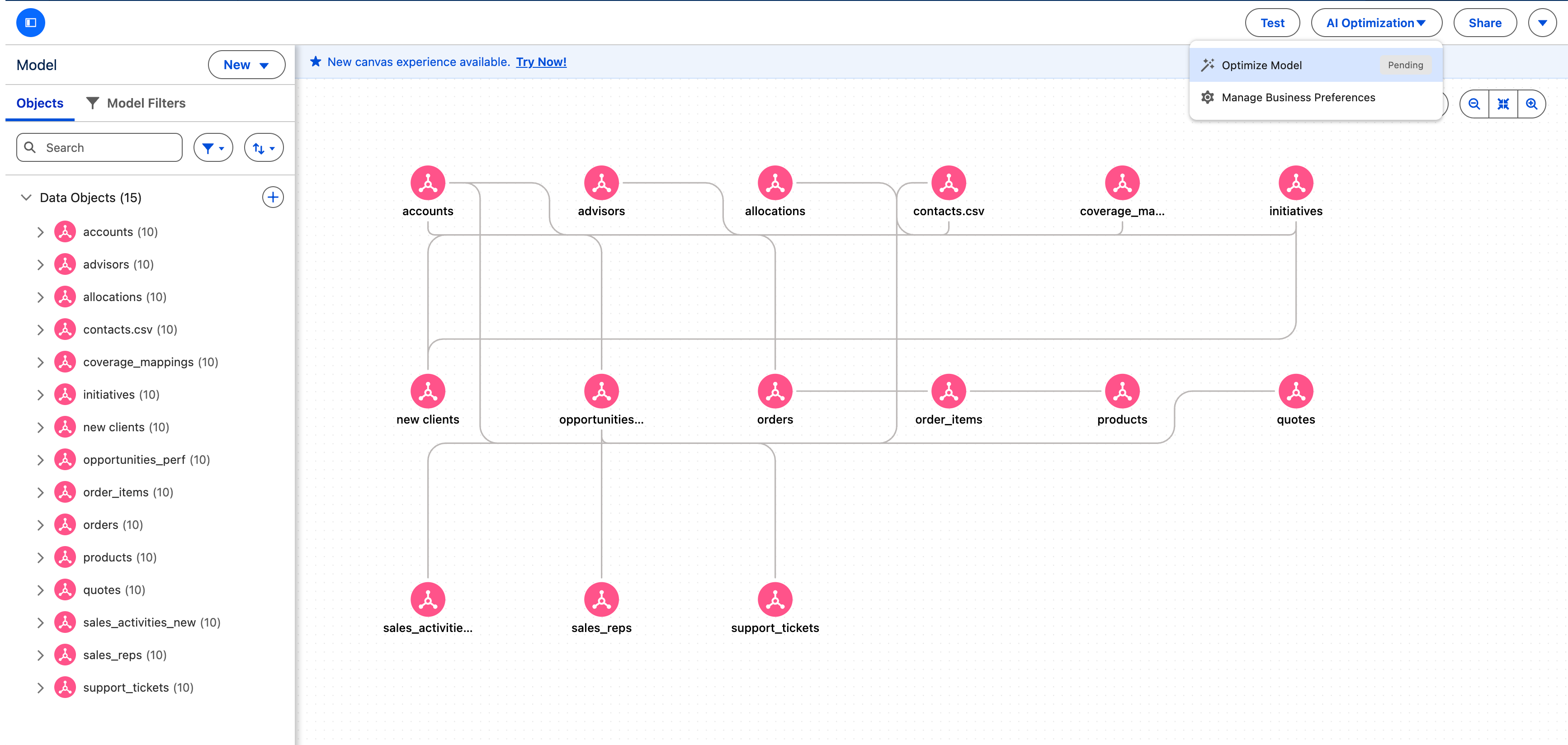
Task: Switch to the Objects tab
Action: click(40, 103)
